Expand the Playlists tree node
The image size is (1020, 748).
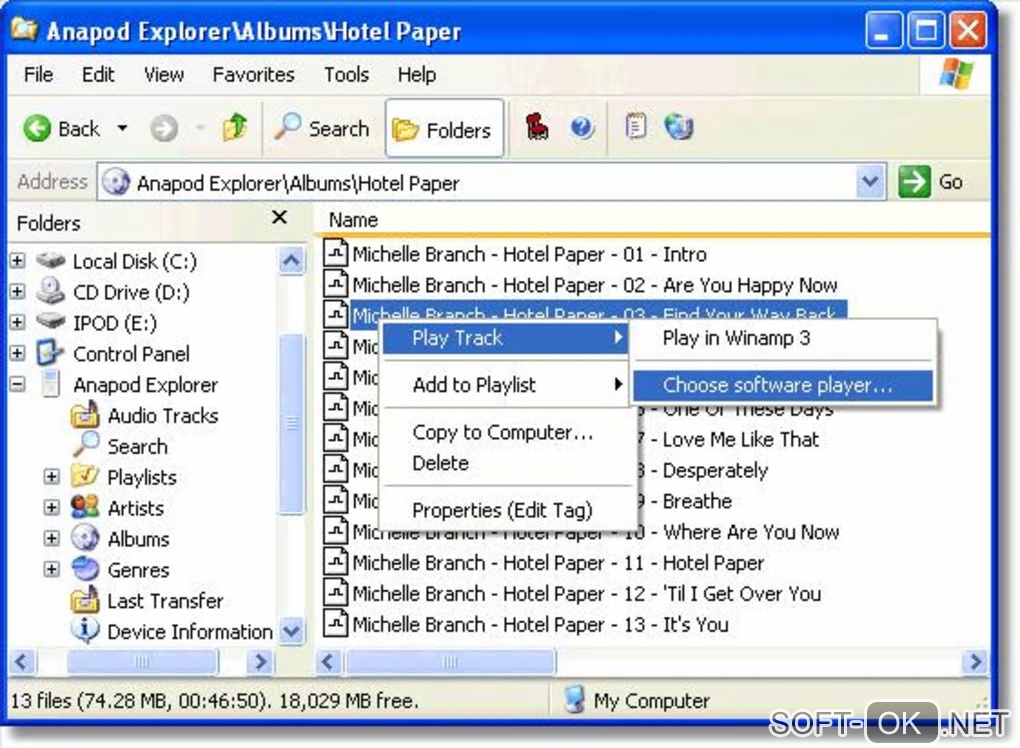point(51,477)
